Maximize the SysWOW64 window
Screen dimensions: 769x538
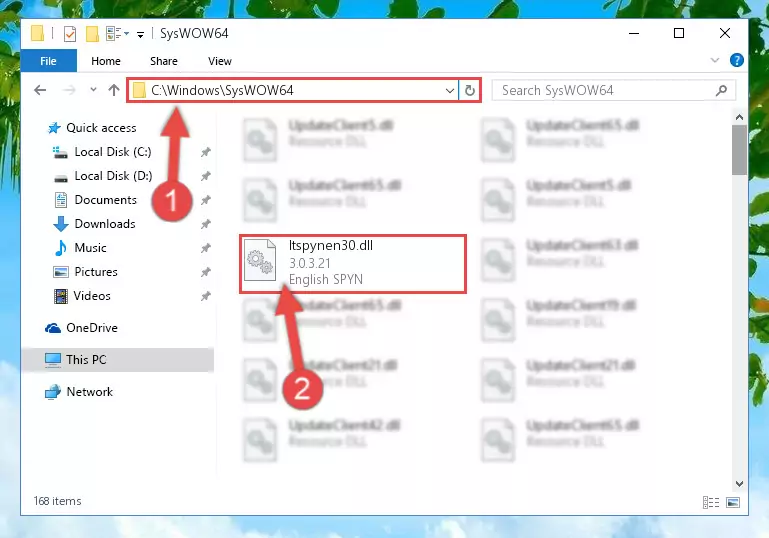pyautogui.click(x=679, y=33)
